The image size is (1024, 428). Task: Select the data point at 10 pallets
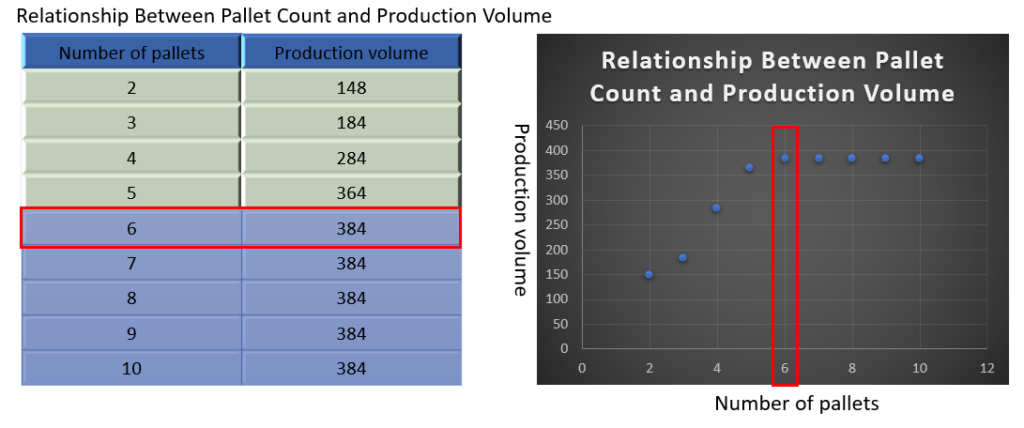[919, 158]
